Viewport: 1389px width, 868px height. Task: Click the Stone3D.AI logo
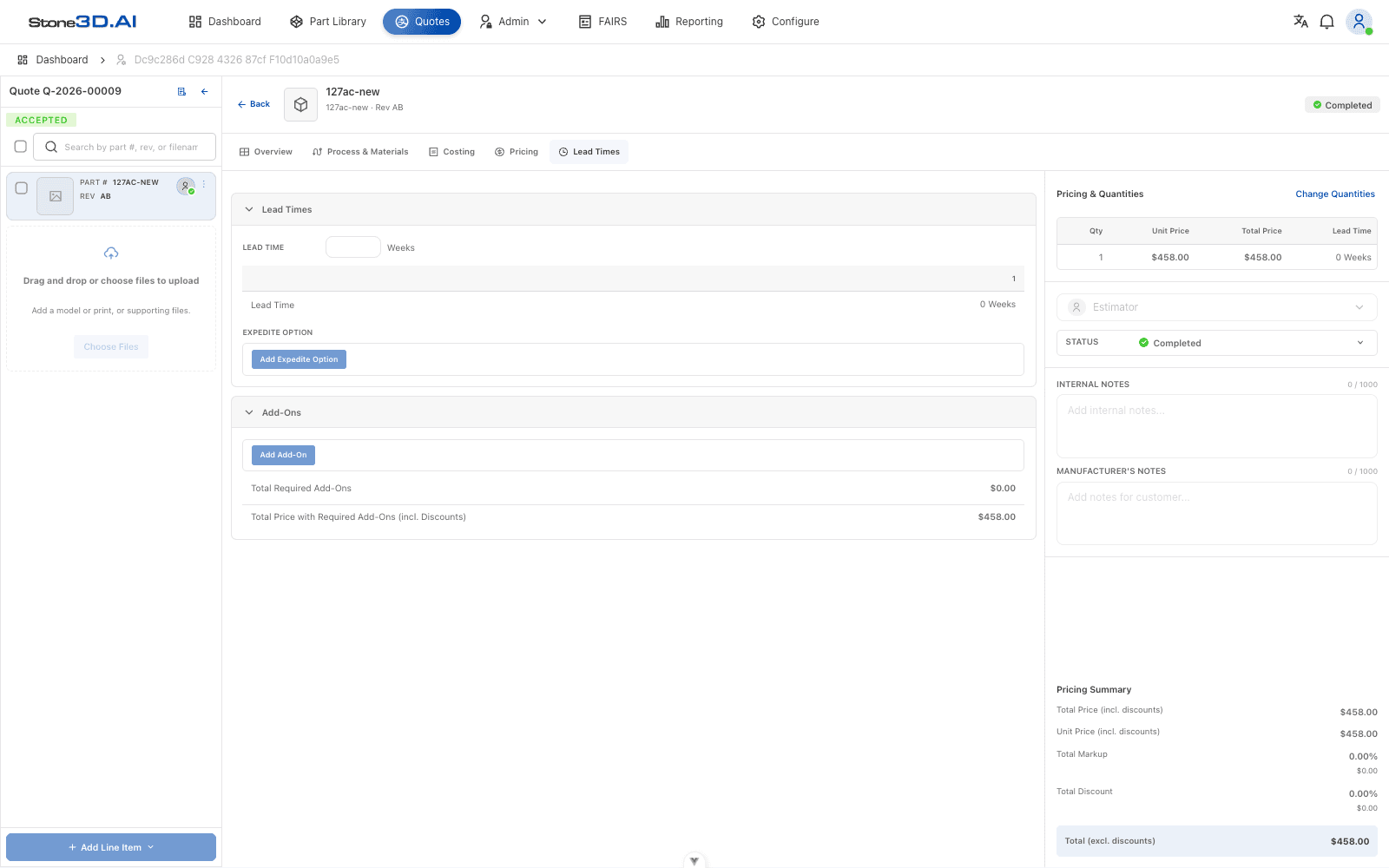(82, 22)
